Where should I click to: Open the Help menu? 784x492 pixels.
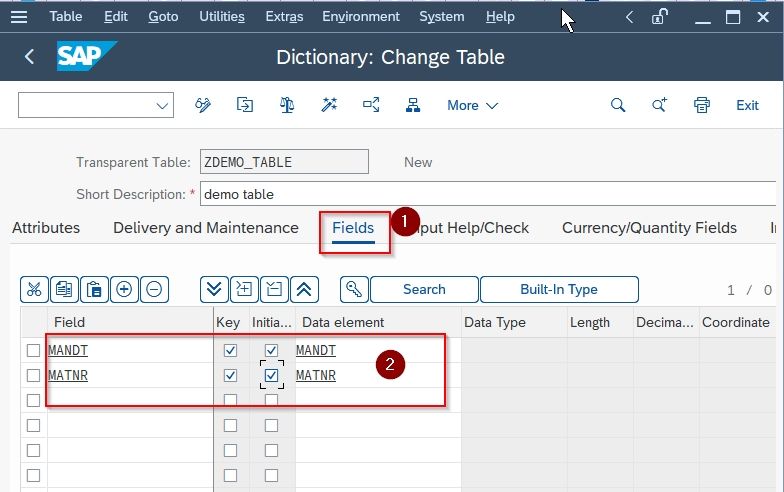pyautogui.click(x=500, y=16)
